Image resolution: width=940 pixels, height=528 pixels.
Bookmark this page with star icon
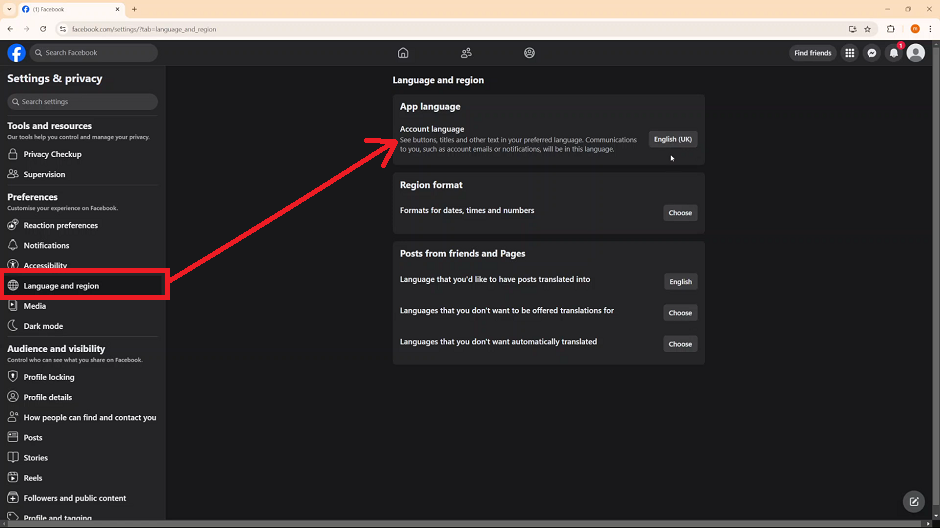pos(867,29)
